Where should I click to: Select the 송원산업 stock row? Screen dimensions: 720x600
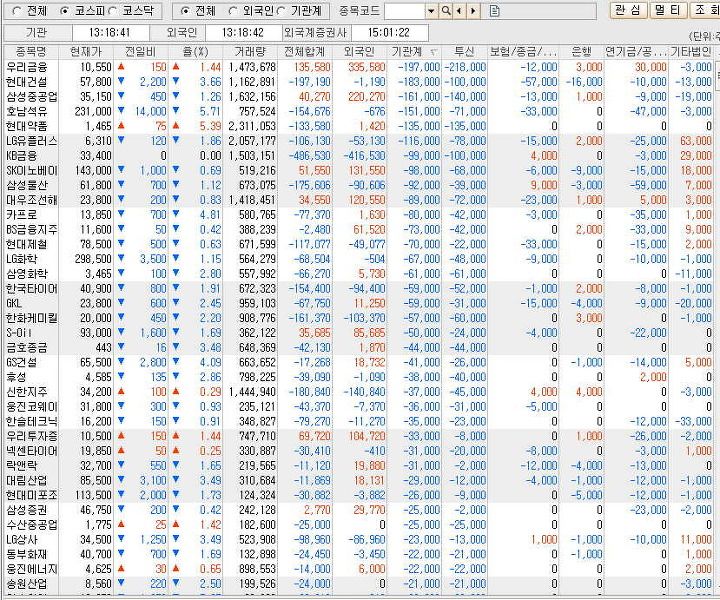tap(358, 584)
